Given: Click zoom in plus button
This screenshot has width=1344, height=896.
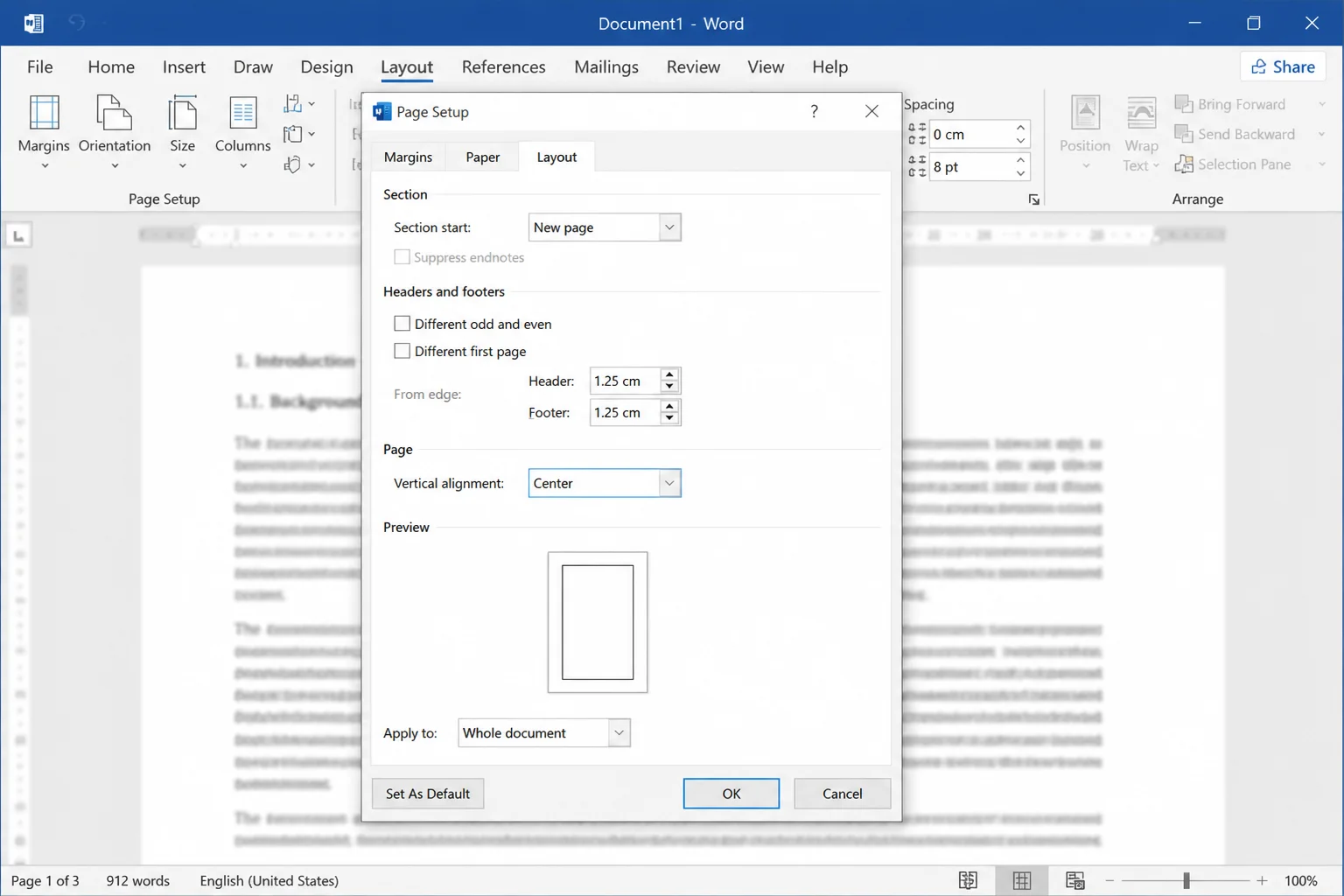Looking at the screenshot, I should 1262,880.
